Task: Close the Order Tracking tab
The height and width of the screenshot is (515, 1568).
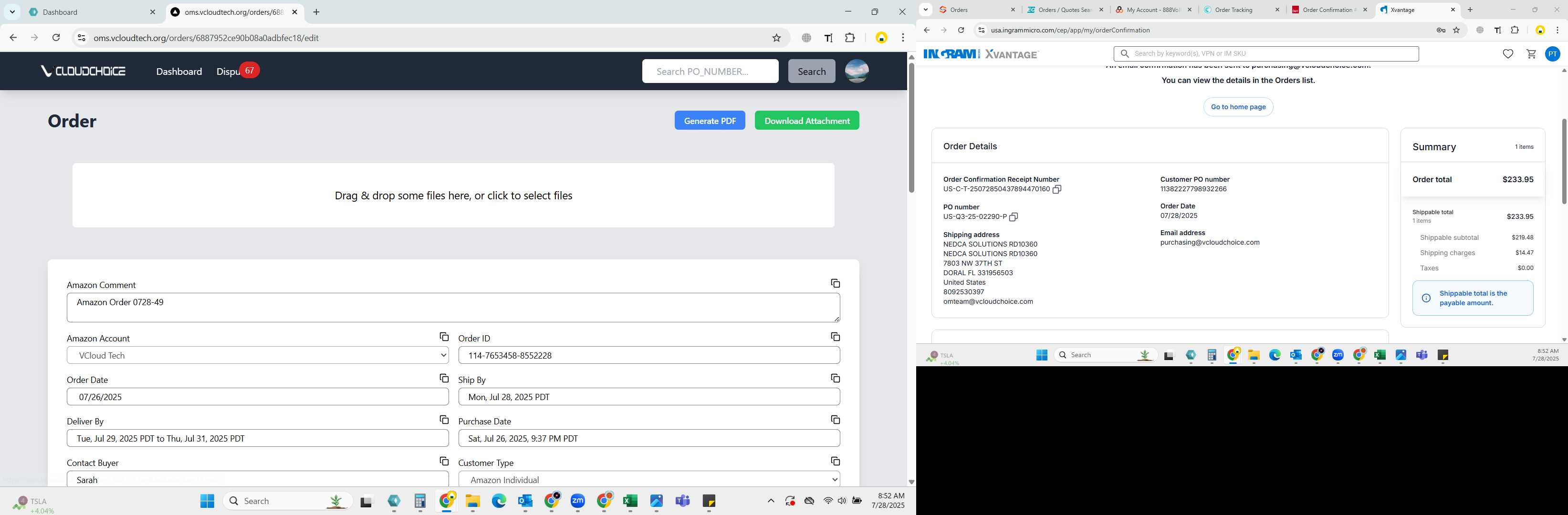Action: [x=1277, y=10]
